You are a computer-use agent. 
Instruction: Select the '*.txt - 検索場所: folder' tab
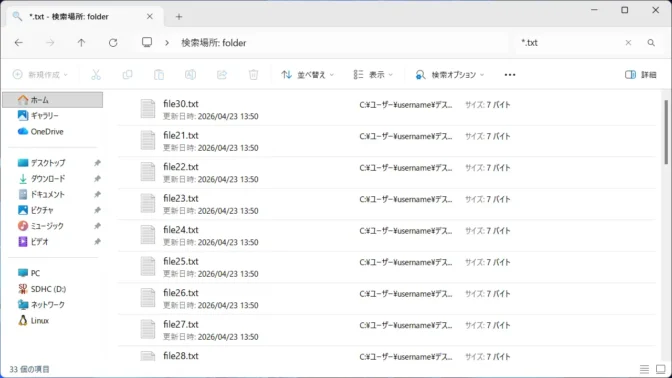pos(84,16)
